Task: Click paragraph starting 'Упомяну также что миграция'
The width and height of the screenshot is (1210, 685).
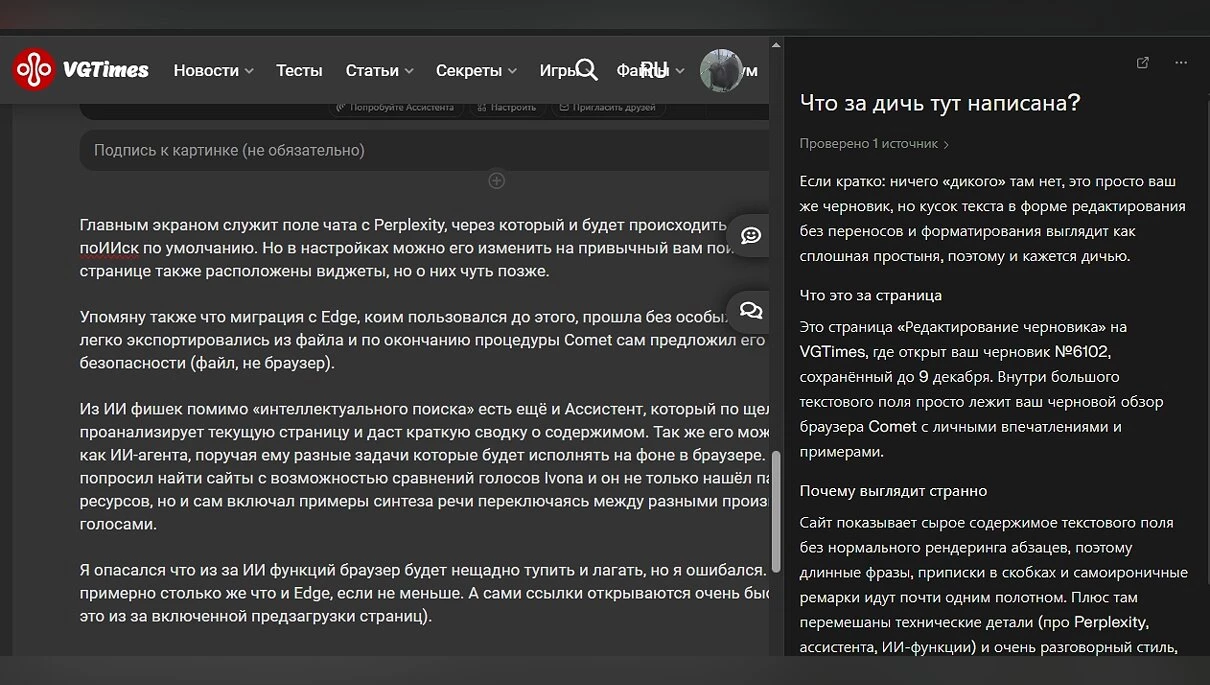Action: (x=424, y=341)
